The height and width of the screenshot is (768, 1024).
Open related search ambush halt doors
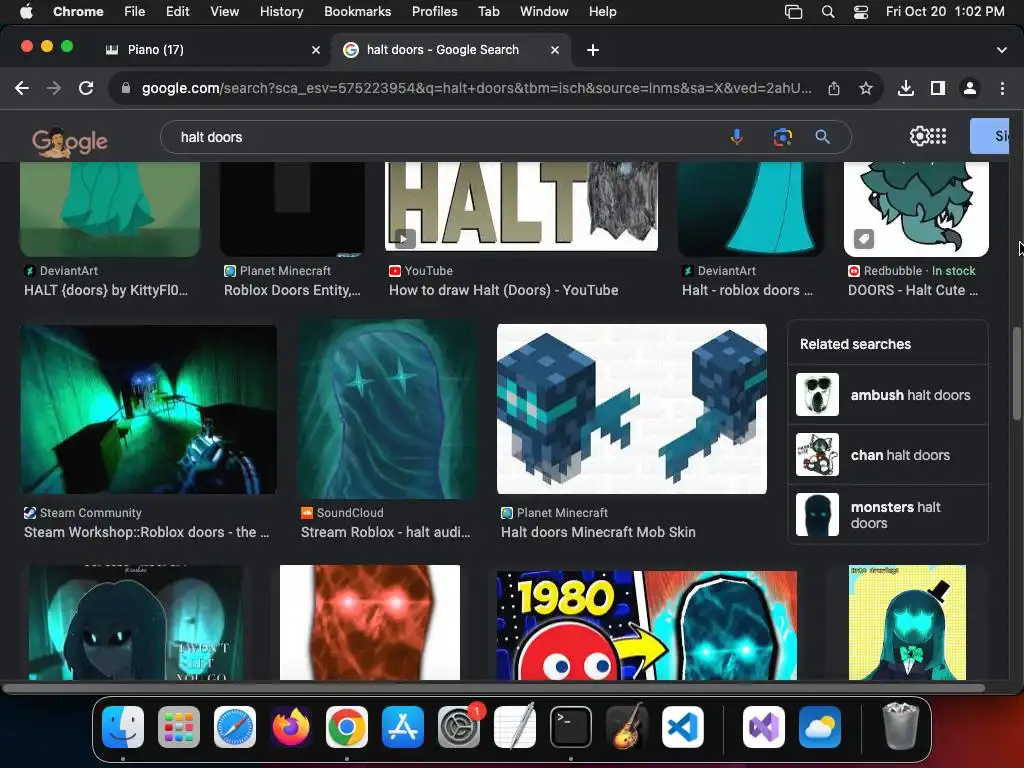[x=888, y=395]
